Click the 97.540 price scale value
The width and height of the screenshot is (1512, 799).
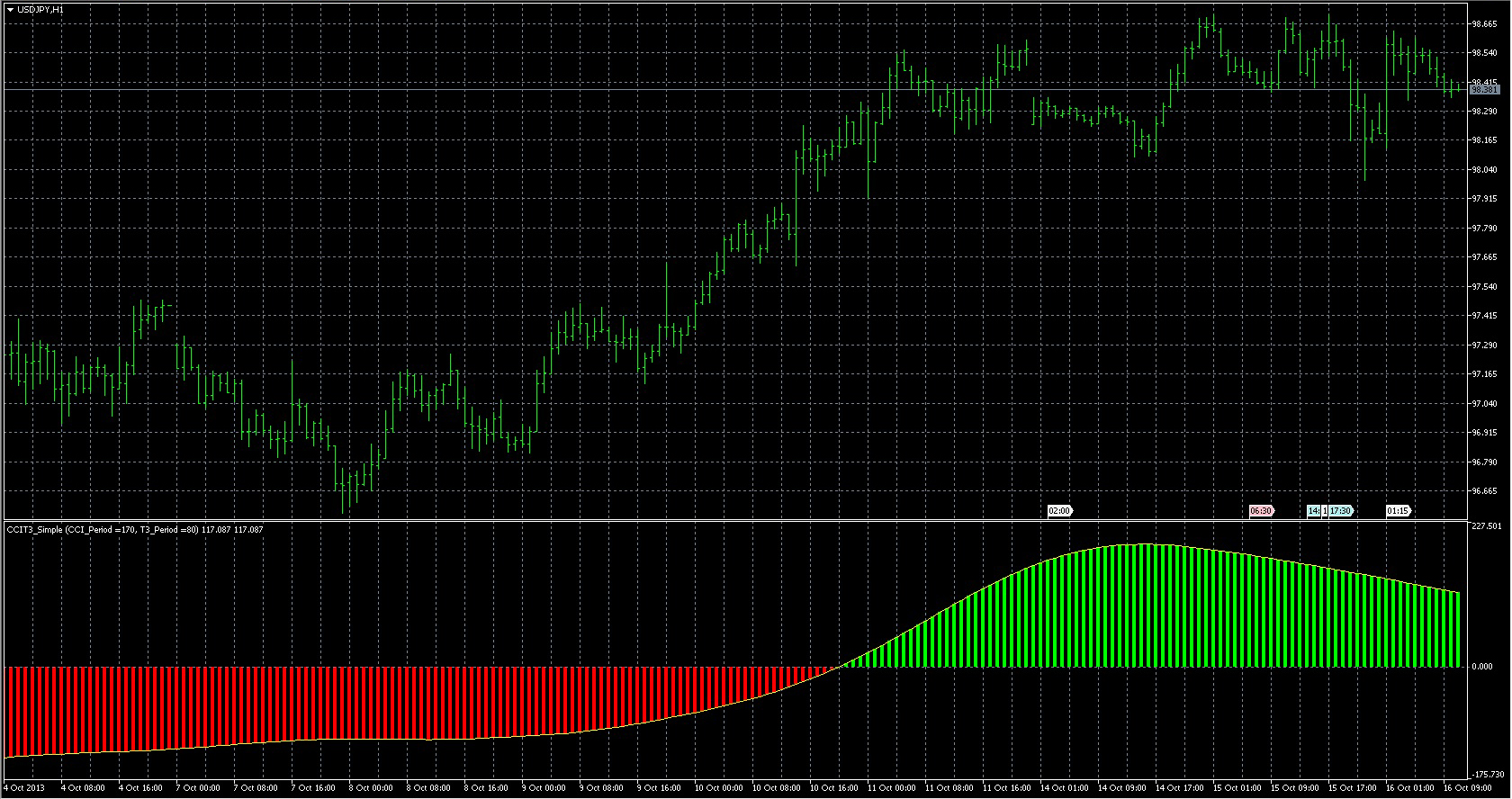1483,287
